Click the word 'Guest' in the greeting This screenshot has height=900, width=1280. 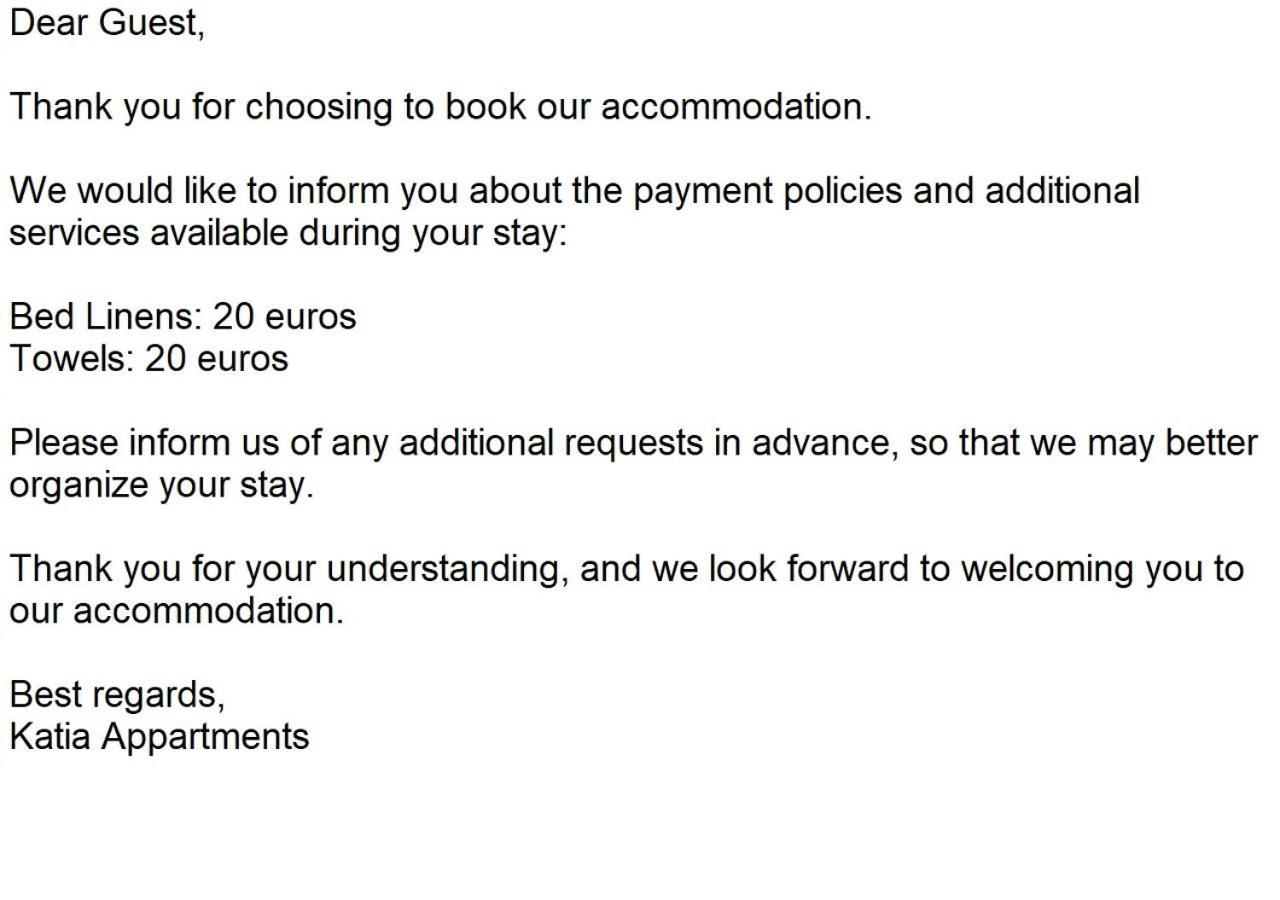tap(147, 22)
